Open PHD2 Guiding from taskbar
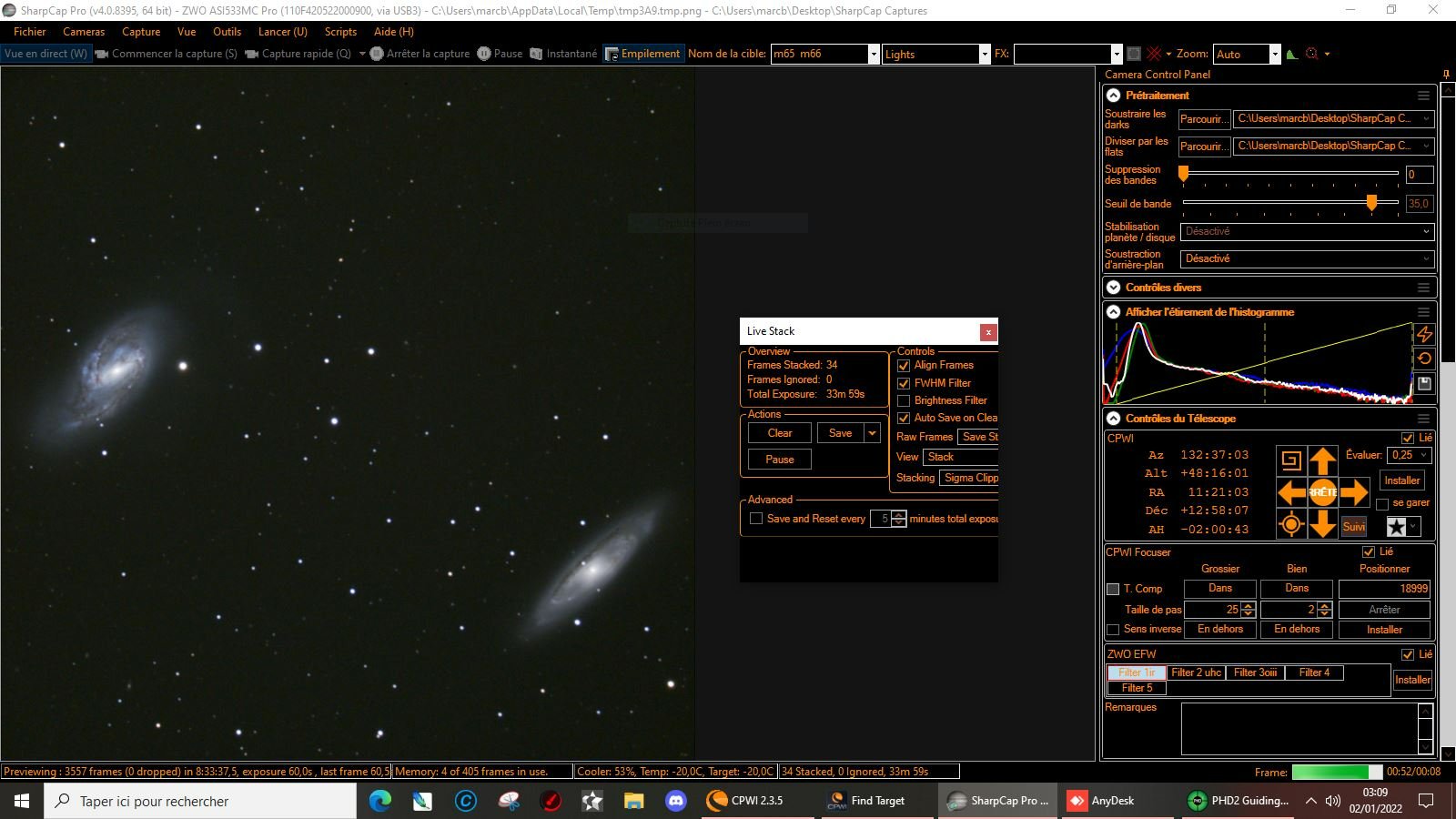The width and height of the screenshot is (1456, 819). pos(1239,801)
